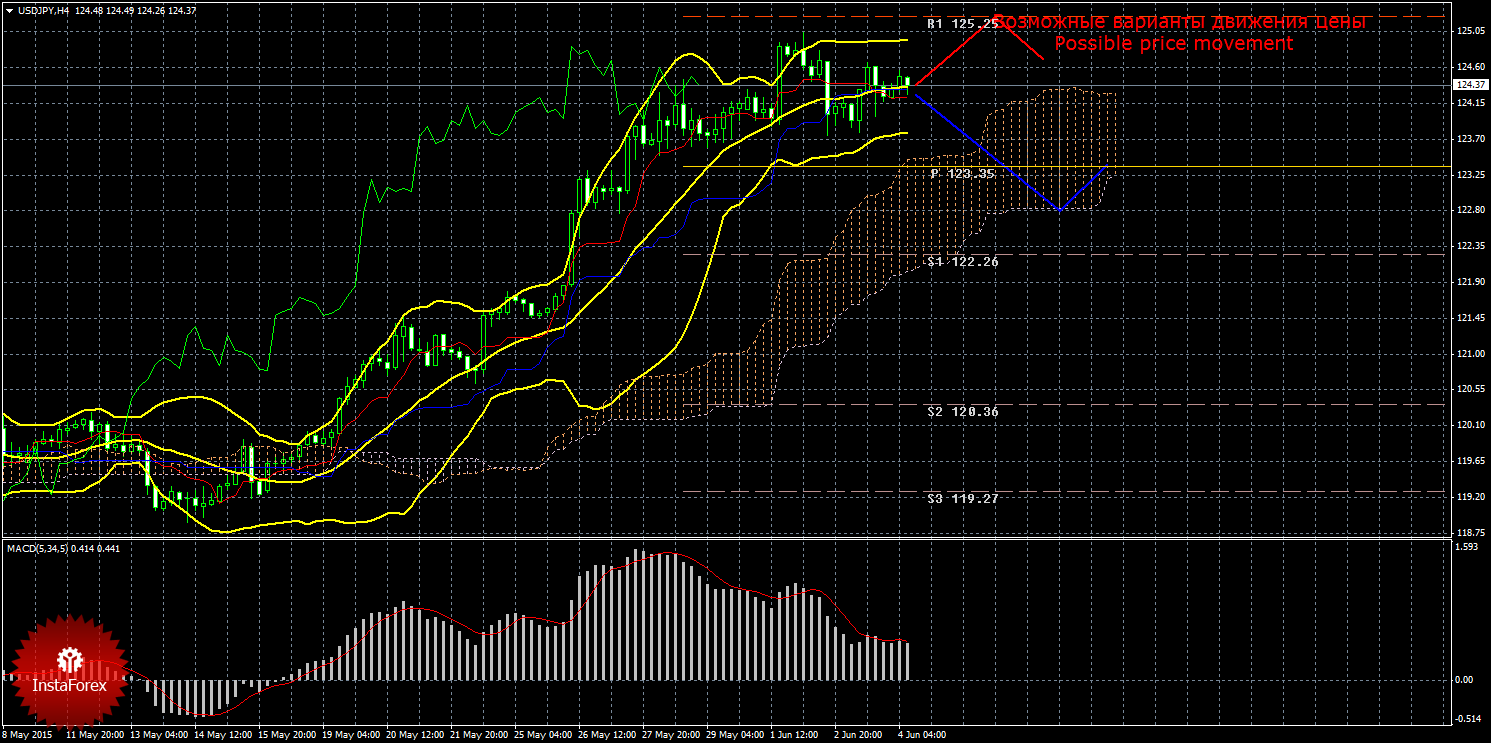
Task: Click the 25 May 04:00 time label
Action: [x=541, y=735]
